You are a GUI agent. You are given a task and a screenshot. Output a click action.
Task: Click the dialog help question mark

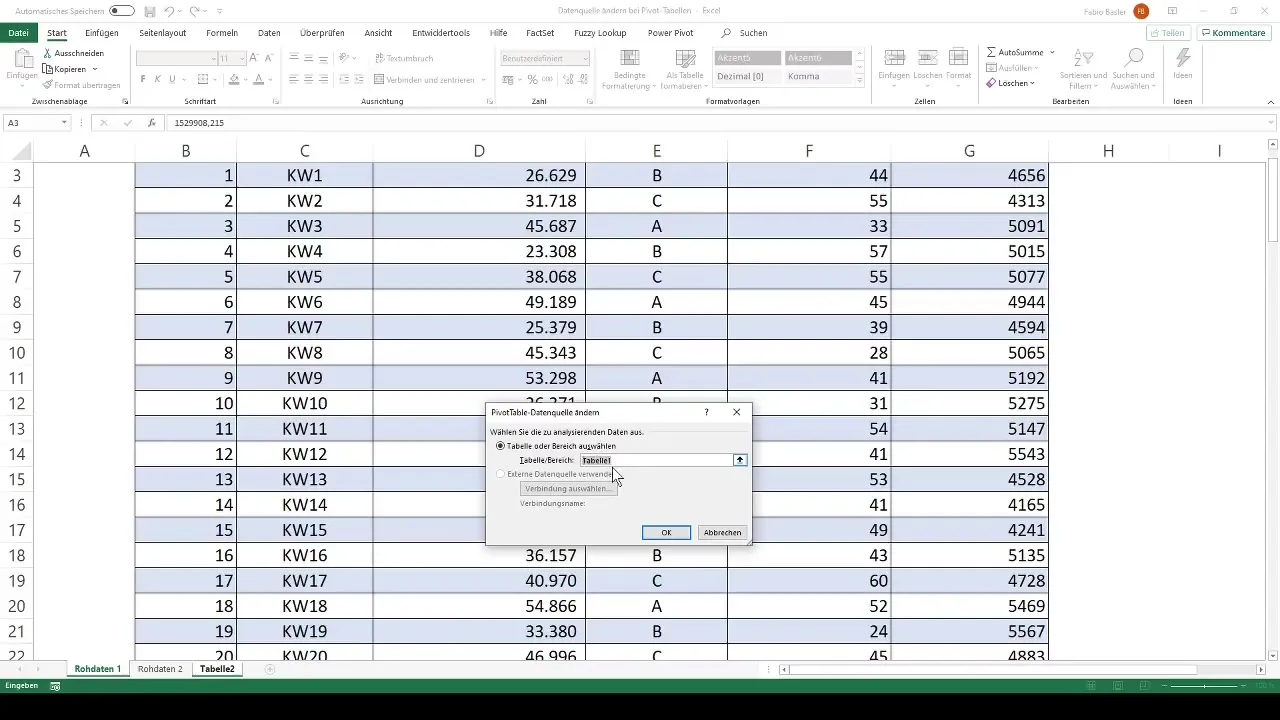706,412
